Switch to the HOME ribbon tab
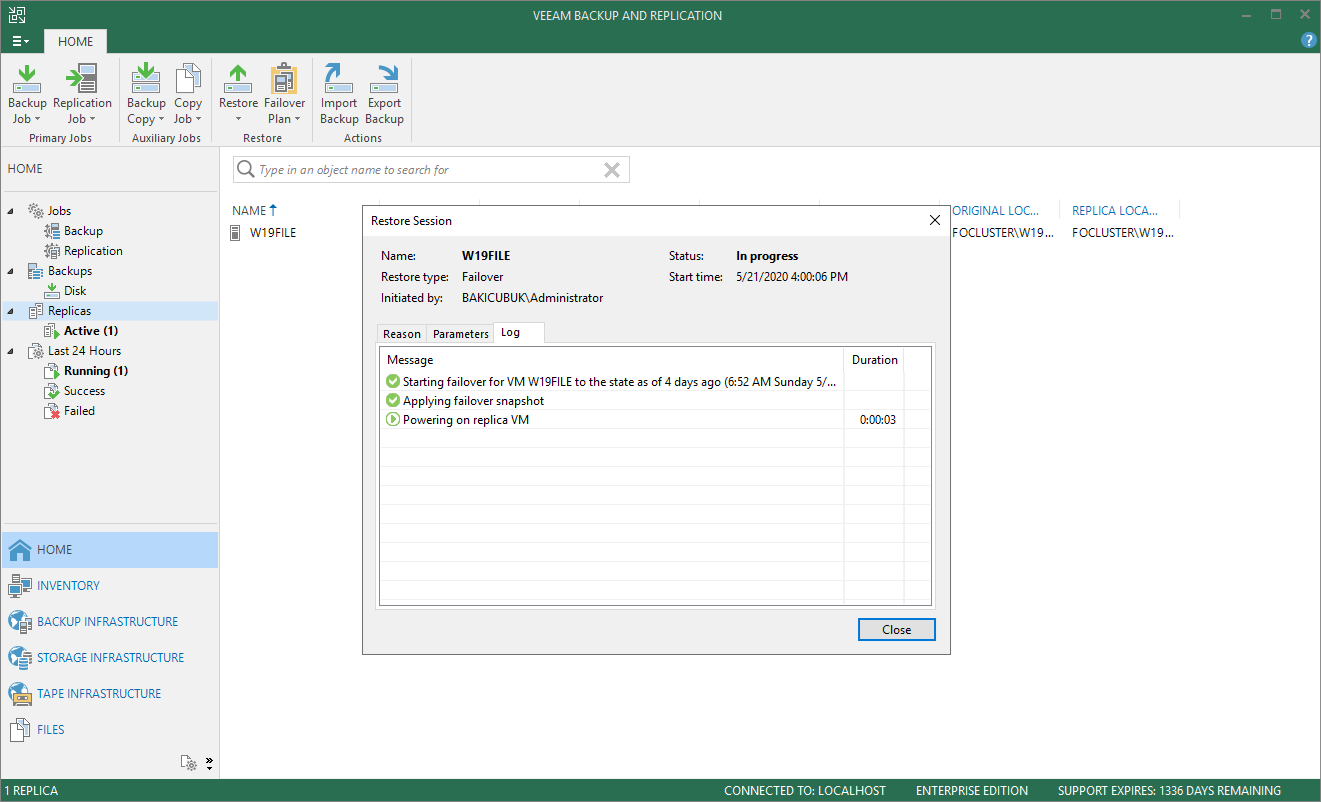This screenshot has height=802, width=1321. [x=75, y=41]
